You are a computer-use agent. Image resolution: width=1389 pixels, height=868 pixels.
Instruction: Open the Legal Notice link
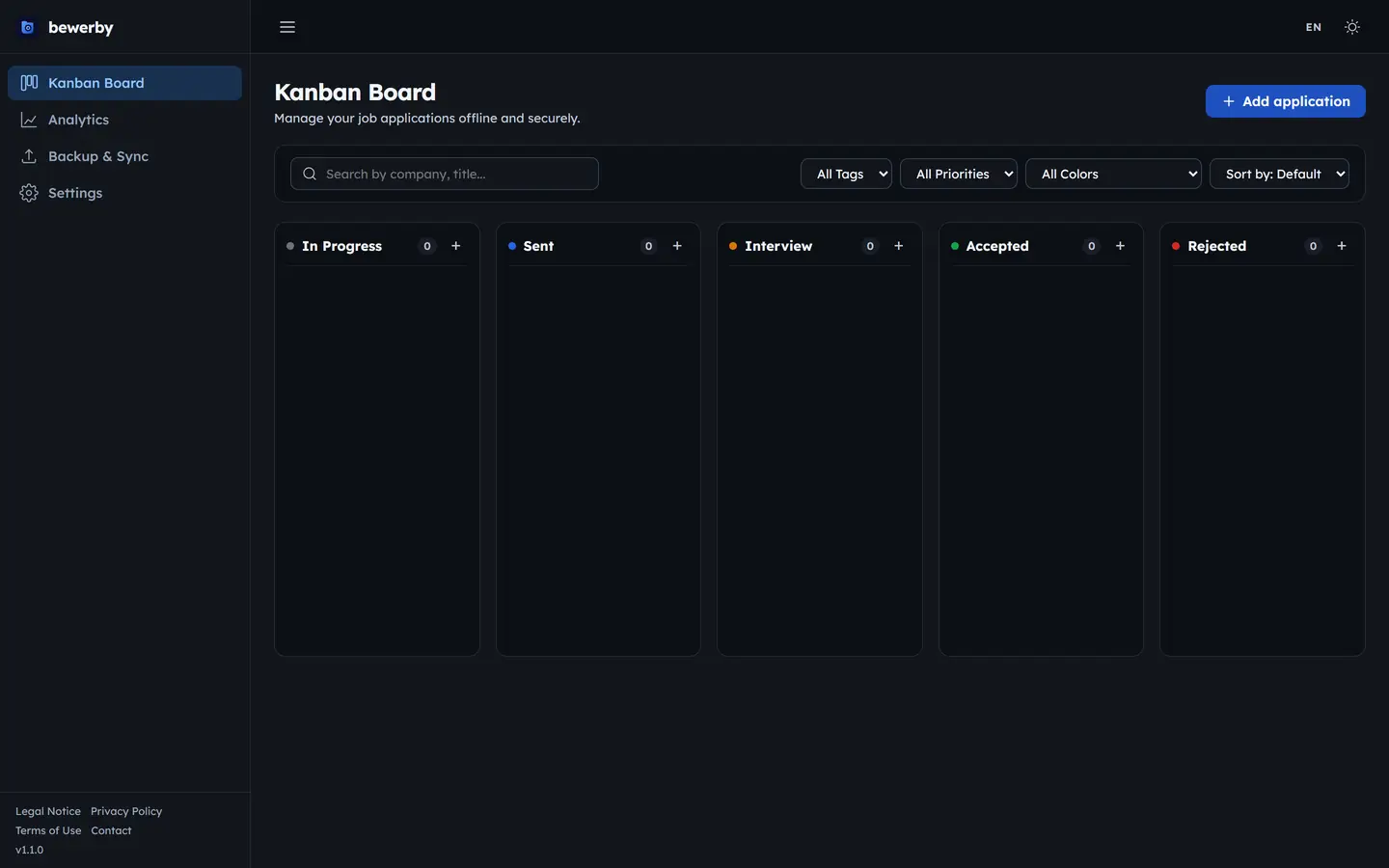point(48,811)
